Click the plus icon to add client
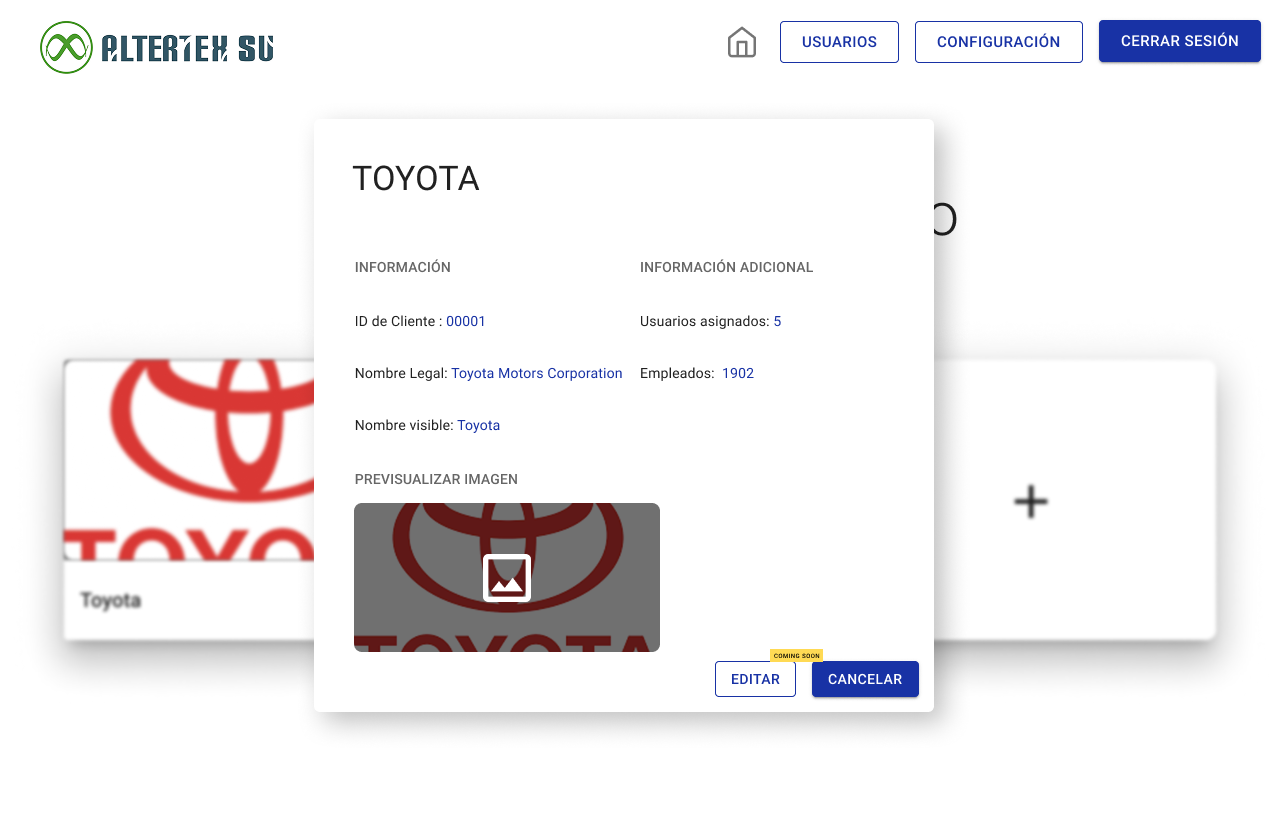Image resolution: width=1280 pixels, height=832 pixels. pyautogui.click(x=1031, y=501)
